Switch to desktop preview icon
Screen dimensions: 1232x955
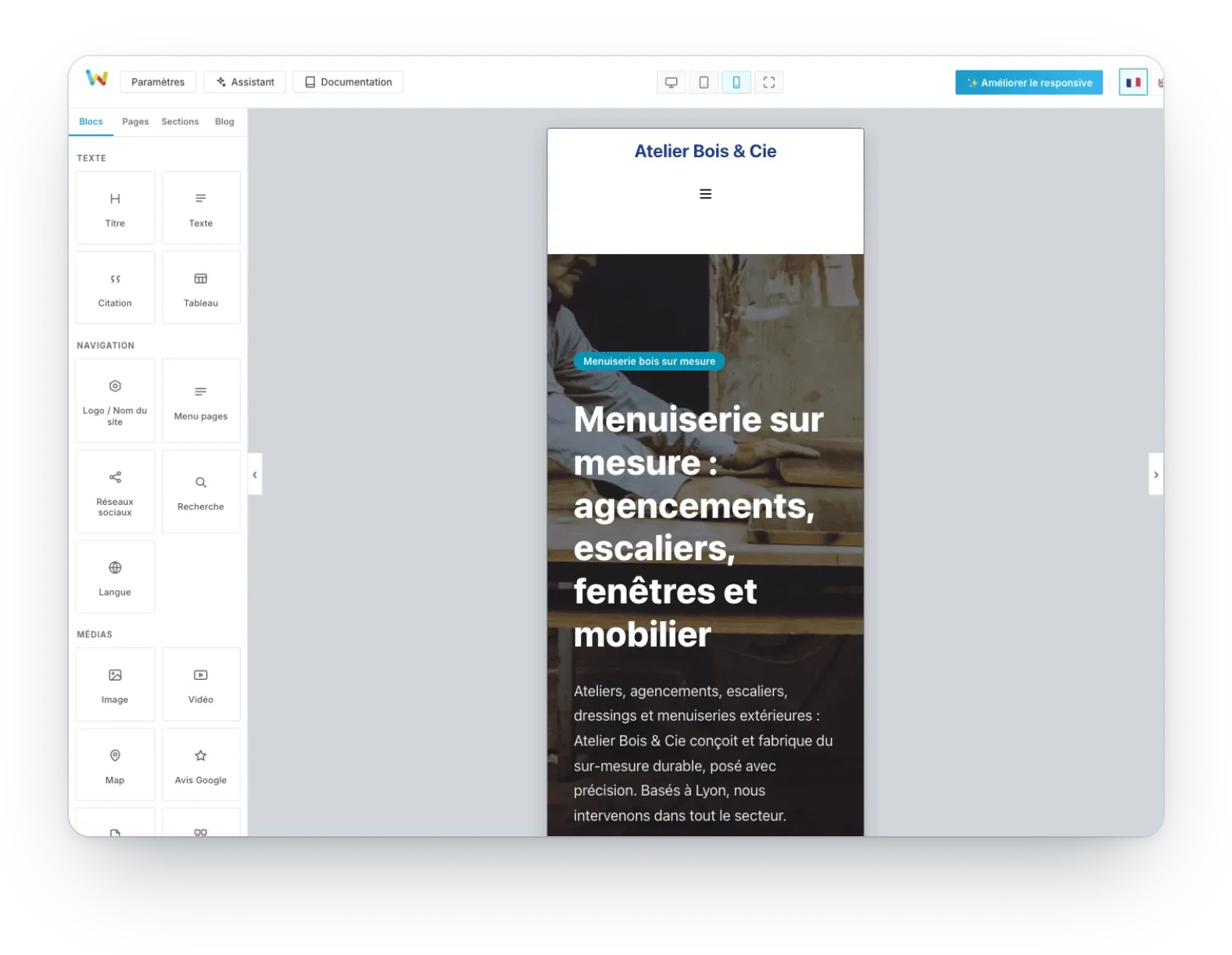click(671, 82)
